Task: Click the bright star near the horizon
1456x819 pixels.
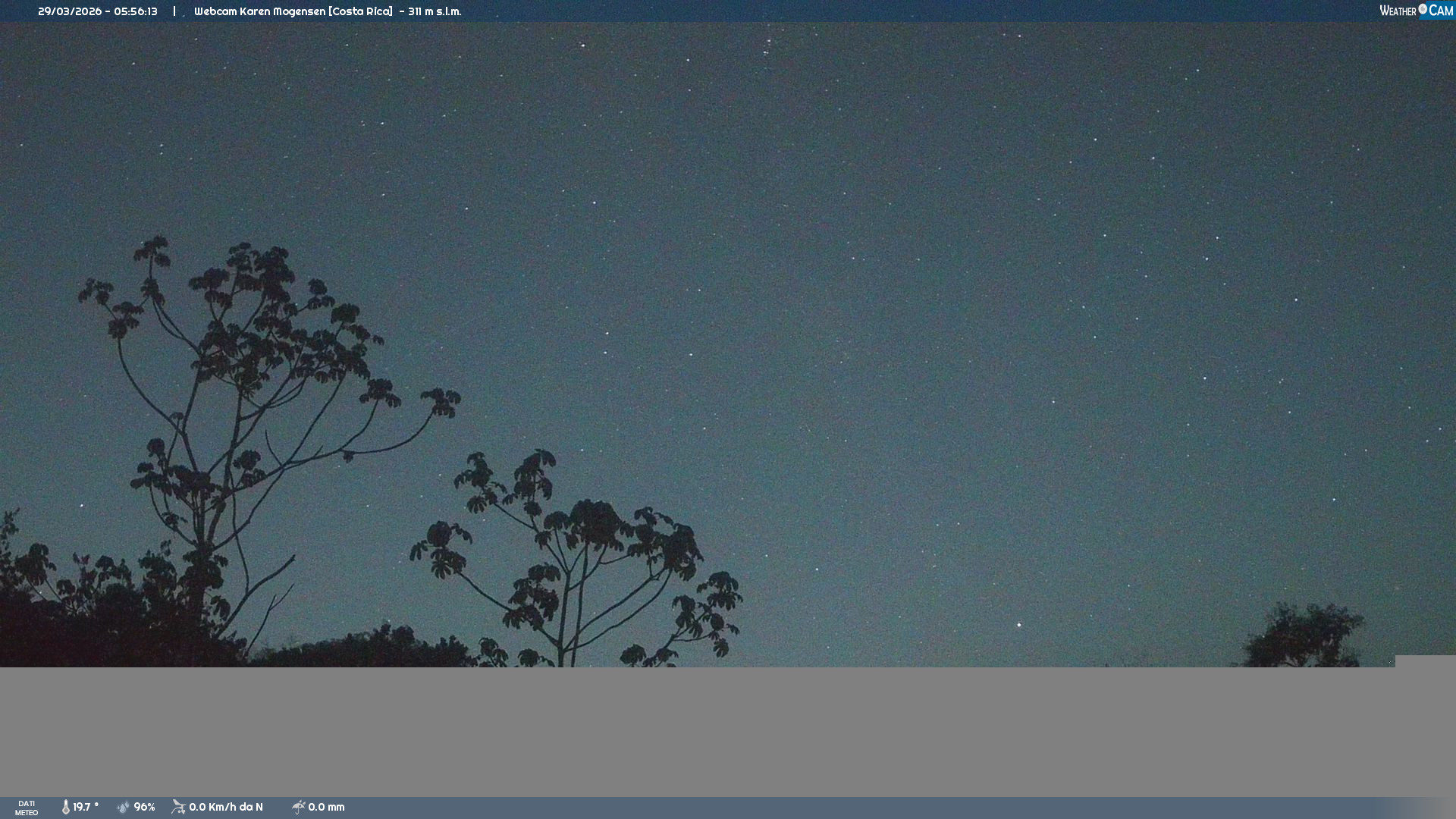Action: pyautogui.click(x=1019, y=626)
